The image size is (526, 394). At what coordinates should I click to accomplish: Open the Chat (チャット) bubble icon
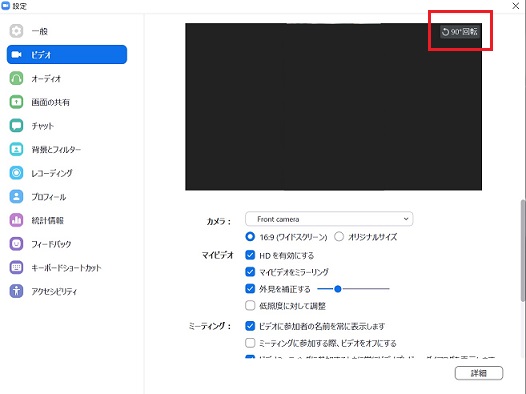[x=16, y=126]
